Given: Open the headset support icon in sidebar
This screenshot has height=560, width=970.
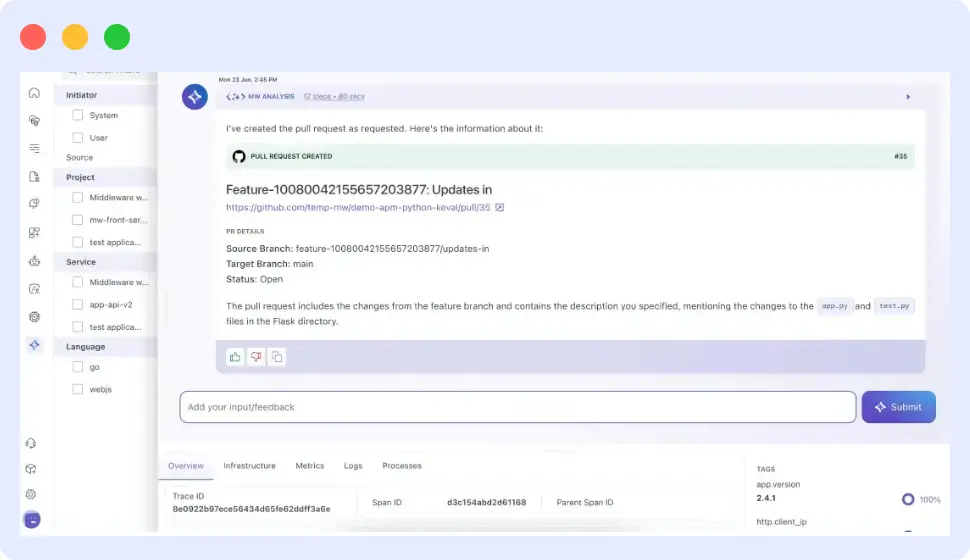Looking at the screenshot, I should coord(32,443).
